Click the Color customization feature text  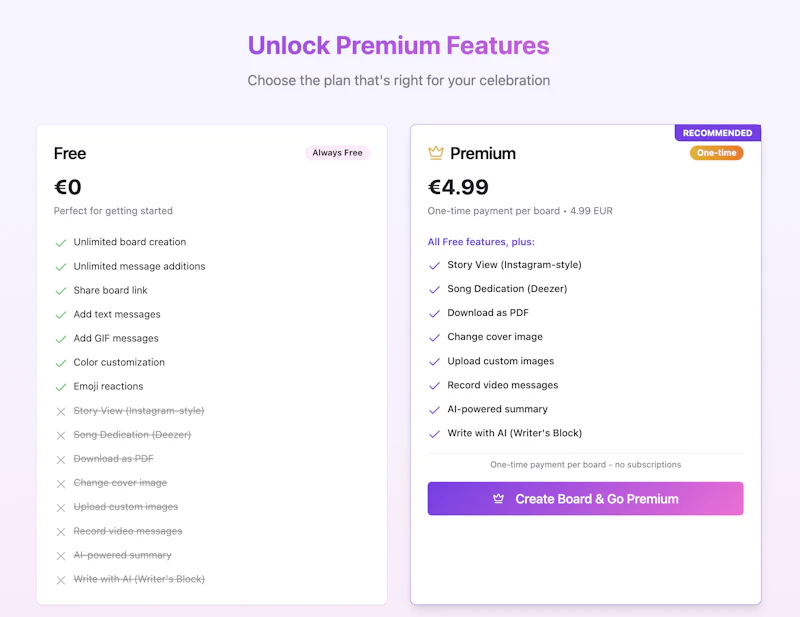(119, 362)
